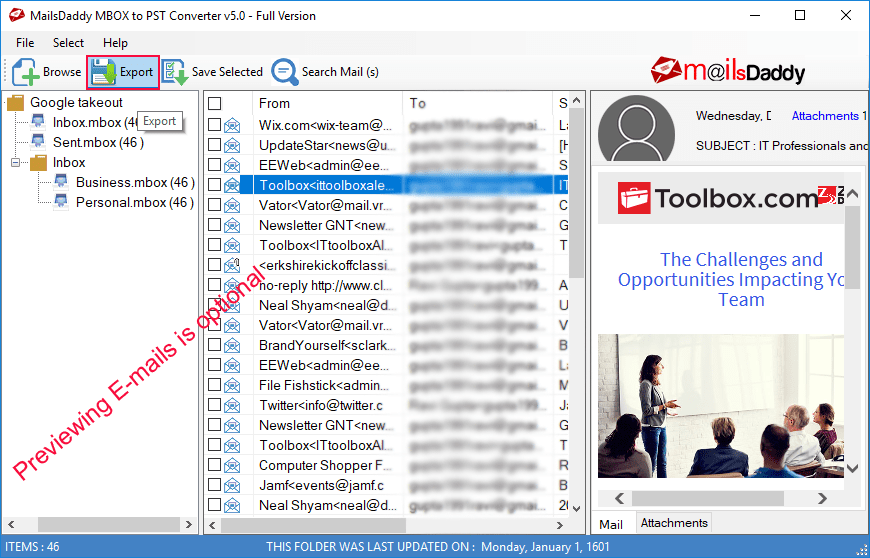
Task: Click preview pane scroll-down chevron
Action: point(853,468)
